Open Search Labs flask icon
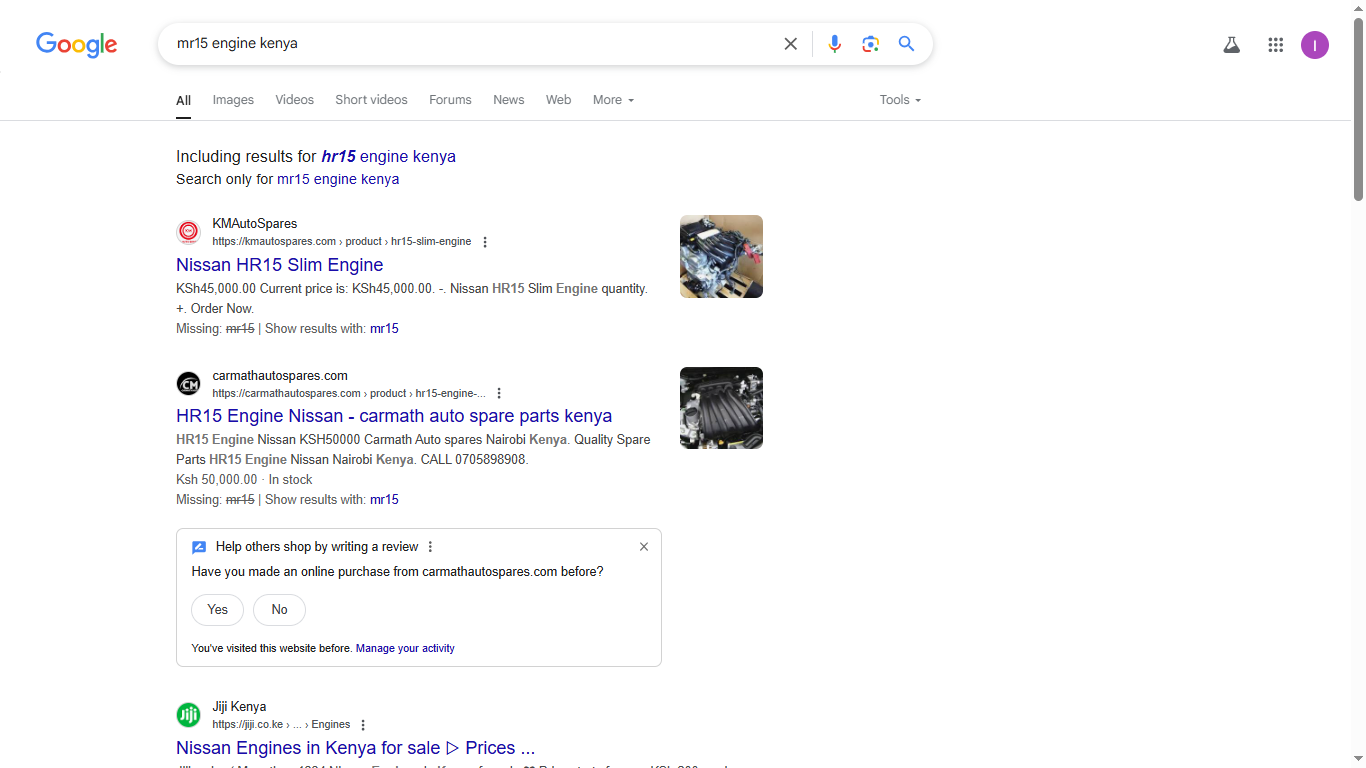1366x768 pixels. [1231, 45]
